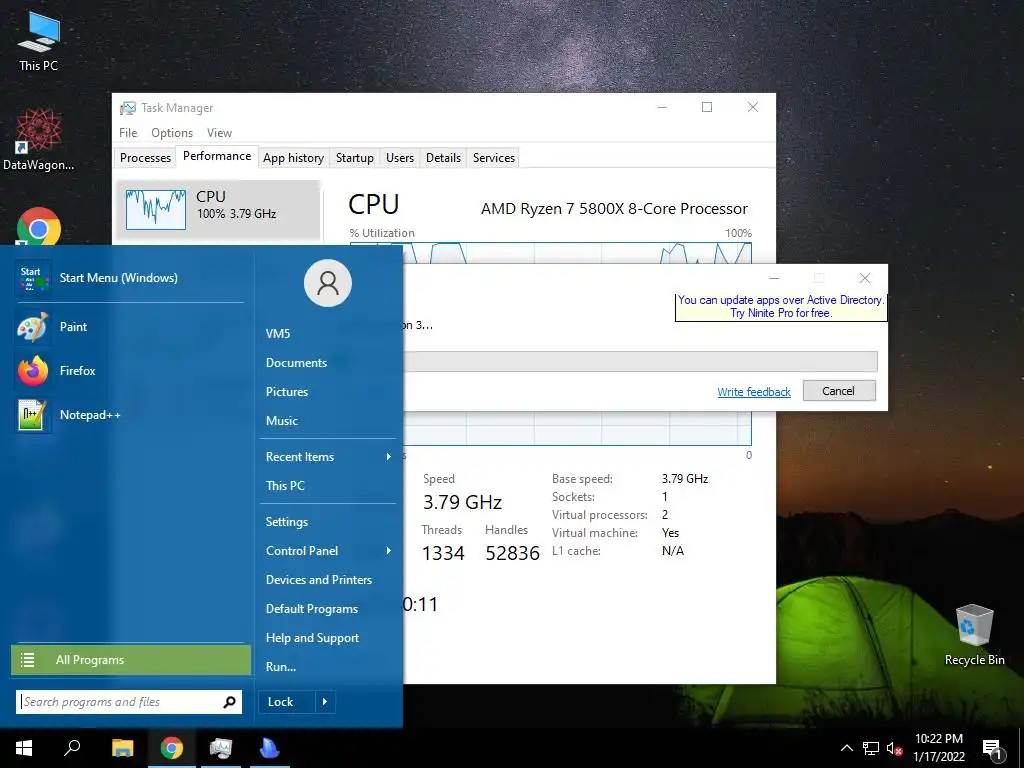Image resolution: width=1024 pixels, height=768 pixels.
Task: Open the DataWagon desktop shortcut
Action: (x=39, y=140)
